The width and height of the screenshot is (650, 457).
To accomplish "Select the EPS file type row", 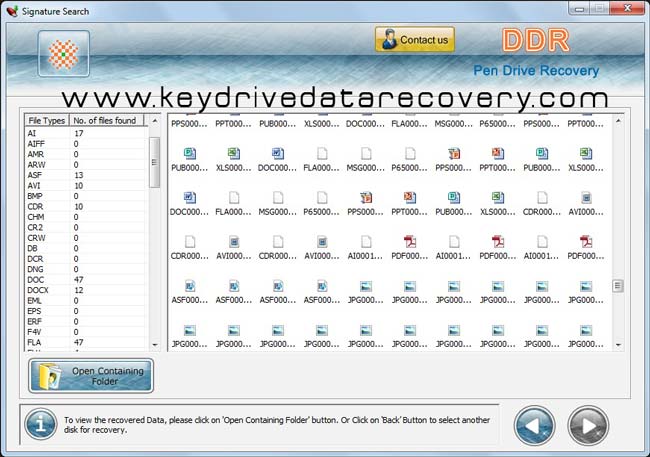I will (86, 311).
